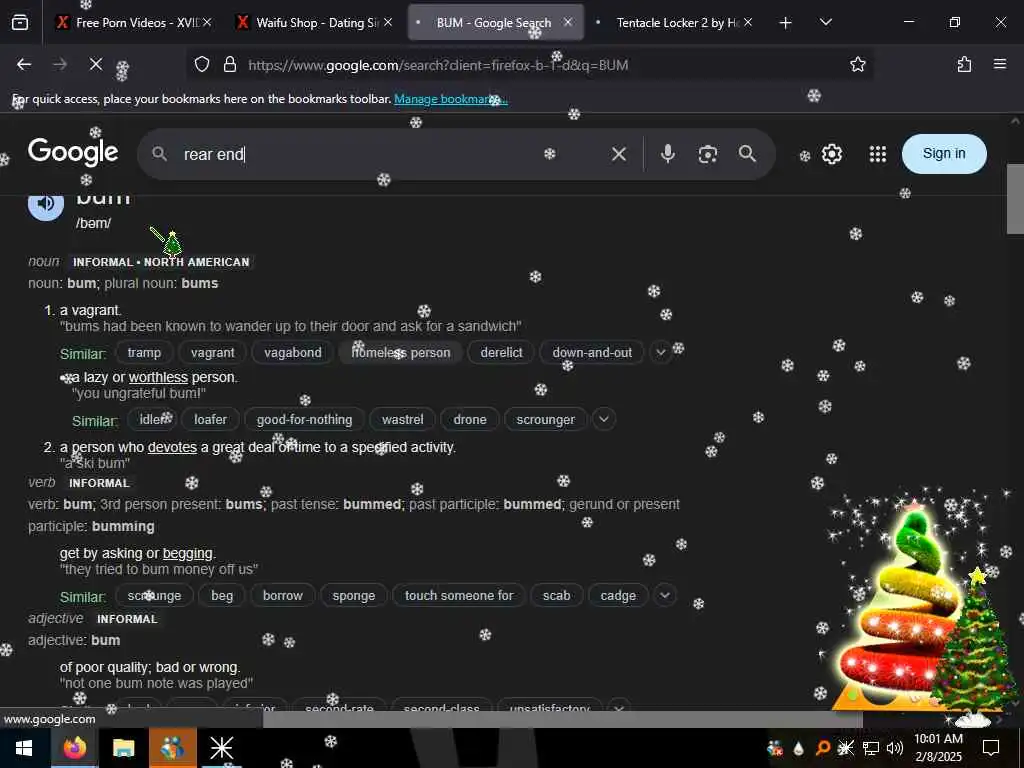
Task: Switch to Free Porn Videos tab
Action: point(134,23)
